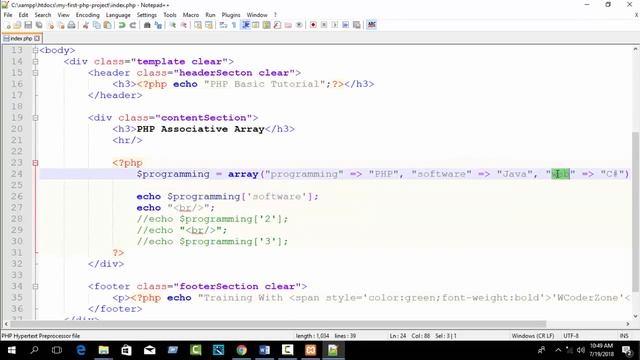640x360 pixels.
Task: Print the document with the Print icon
Action: pos(71,25)
